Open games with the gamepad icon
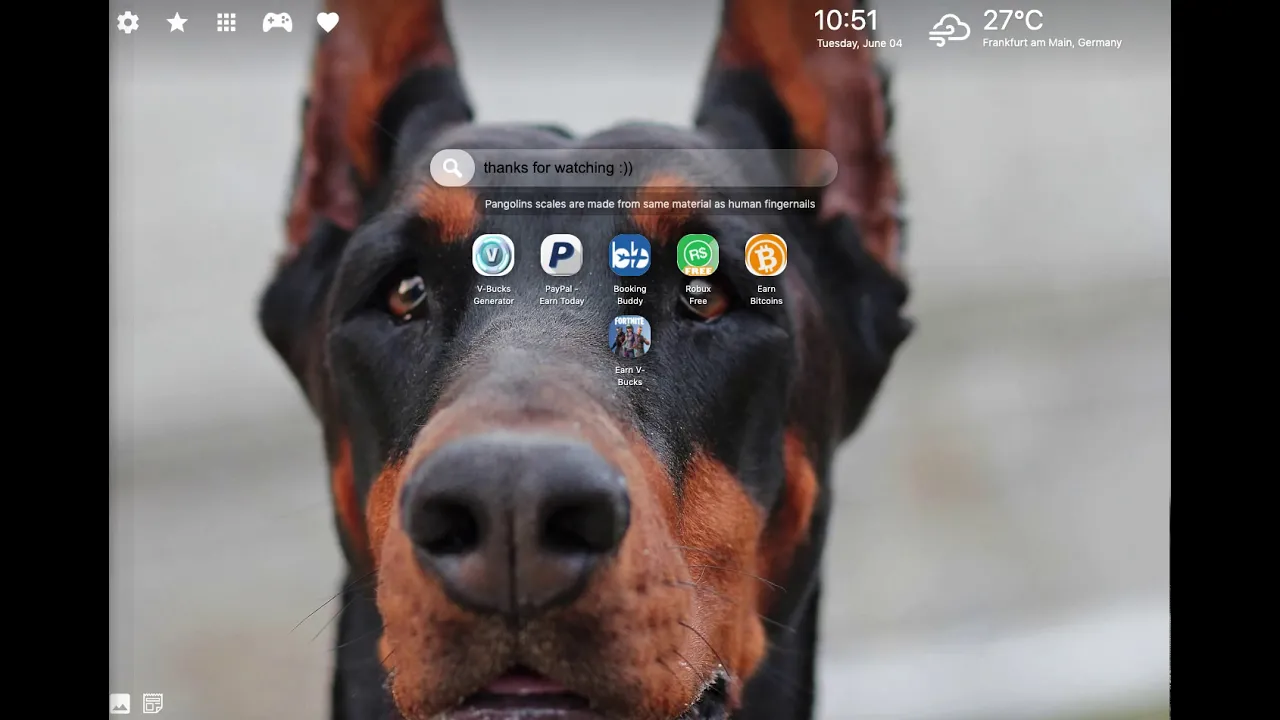Image resolution: width=1280 pixels, height=720 pixels. 277,22
